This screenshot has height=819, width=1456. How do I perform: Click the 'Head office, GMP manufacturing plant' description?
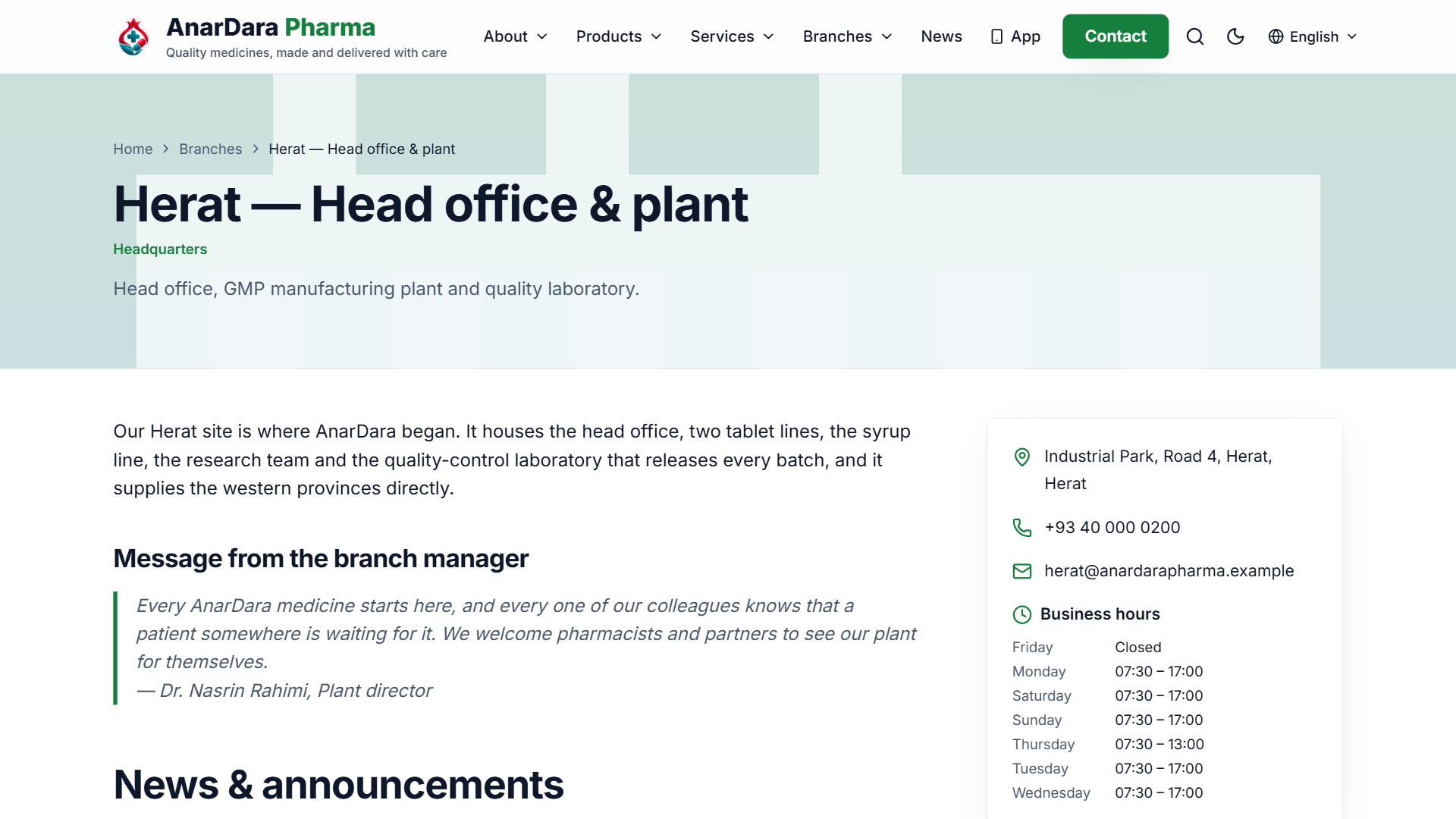pos(376,289)
